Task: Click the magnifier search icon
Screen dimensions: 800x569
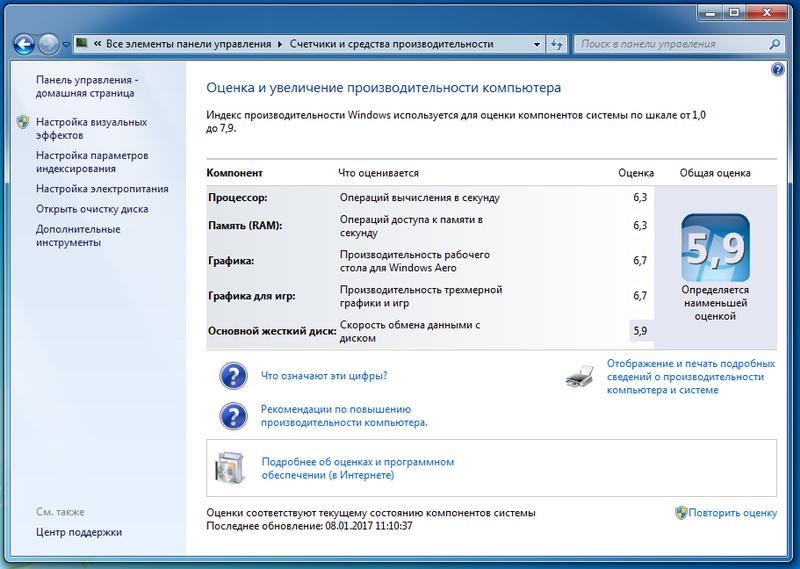Action: [x=774, y=44]
